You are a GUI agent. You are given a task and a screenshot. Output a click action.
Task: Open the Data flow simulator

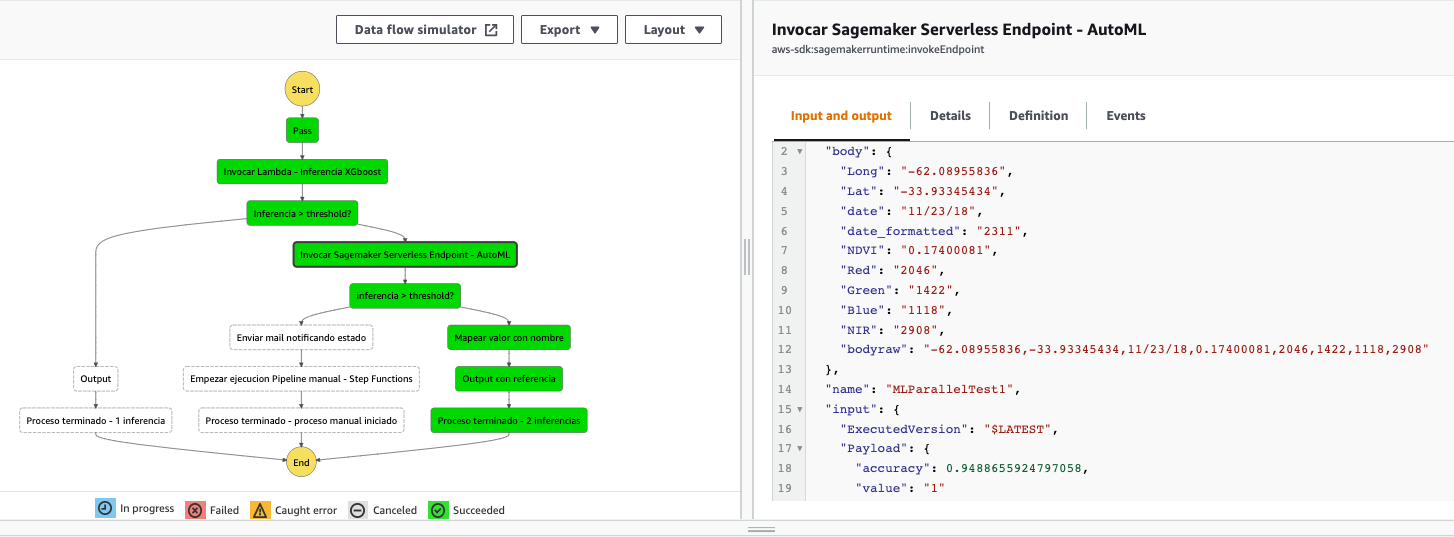pyautogui.click(x=425, y=30)
